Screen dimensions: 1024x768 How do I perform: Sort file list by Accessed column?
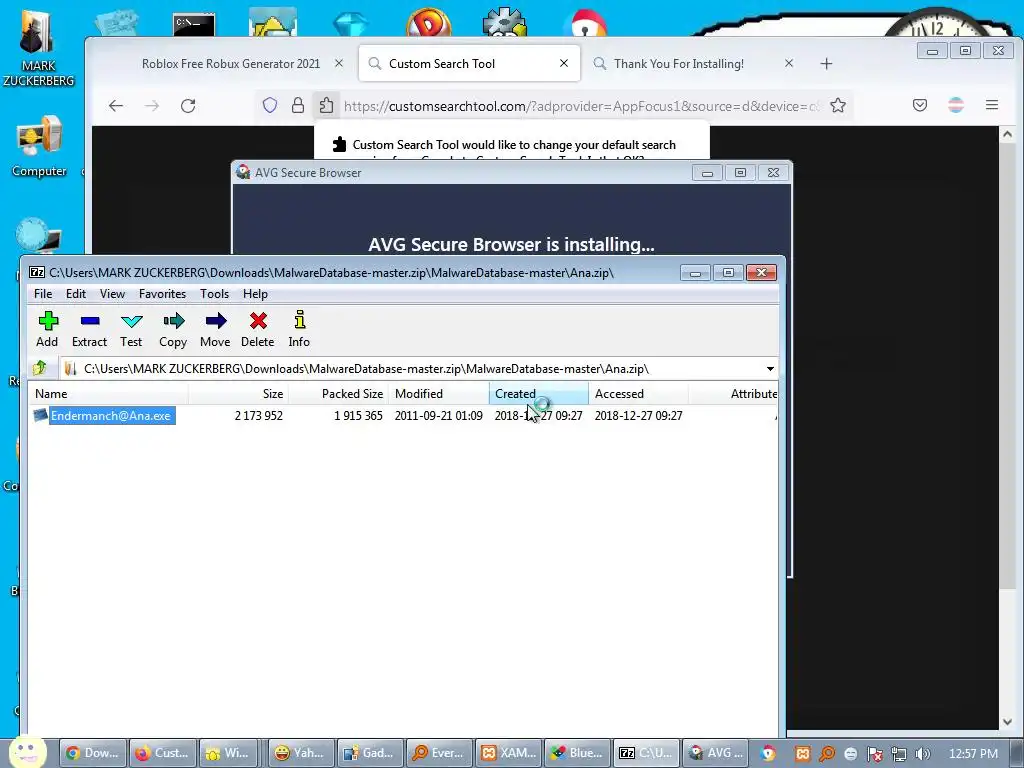click(x=639, y=394)
